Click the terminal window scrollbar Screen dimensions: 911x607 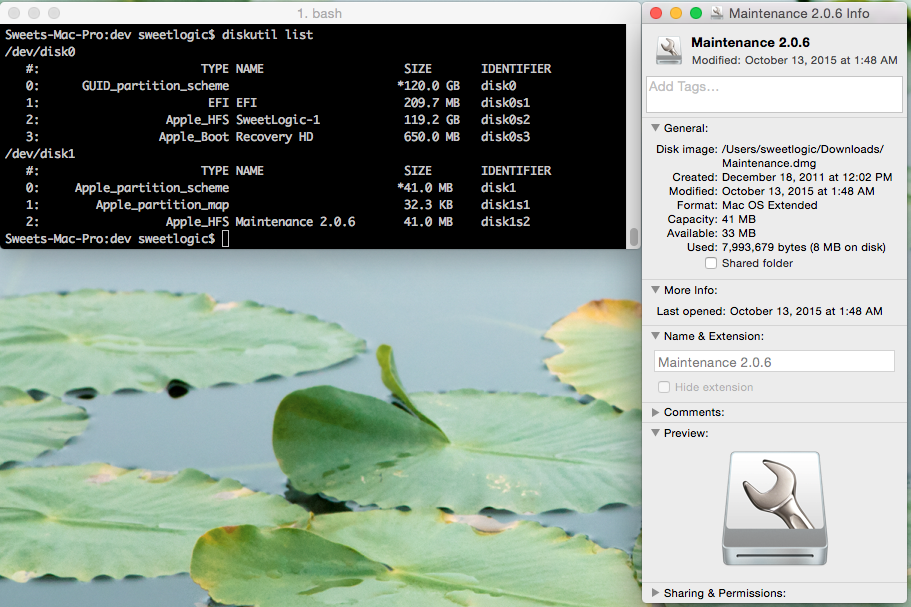pyautogui.click(x=633, y=236)
